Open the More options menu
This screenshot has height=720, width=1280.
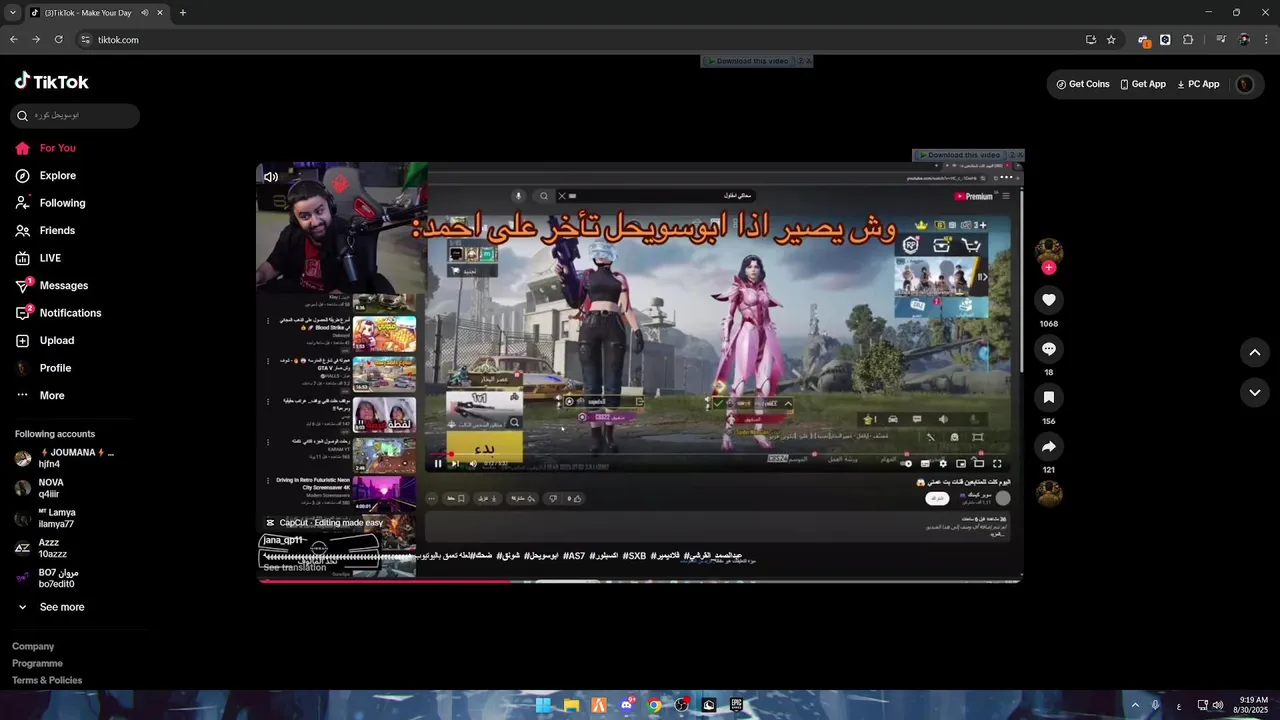(40, 396)
